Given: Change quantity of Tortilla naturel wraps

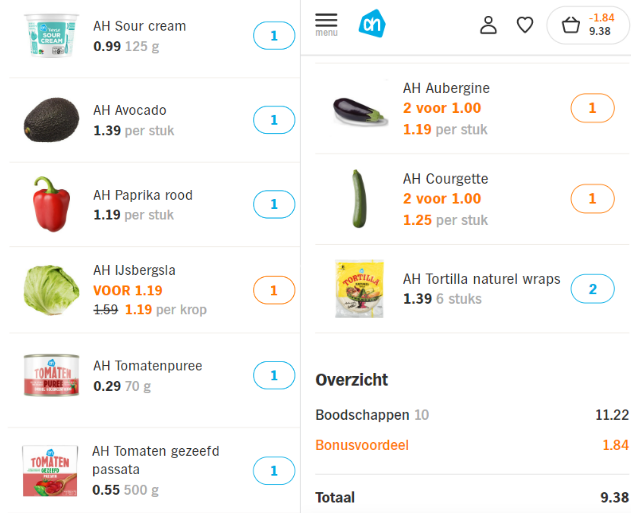Looking at the screenshot, I should [x=592, y=289].
